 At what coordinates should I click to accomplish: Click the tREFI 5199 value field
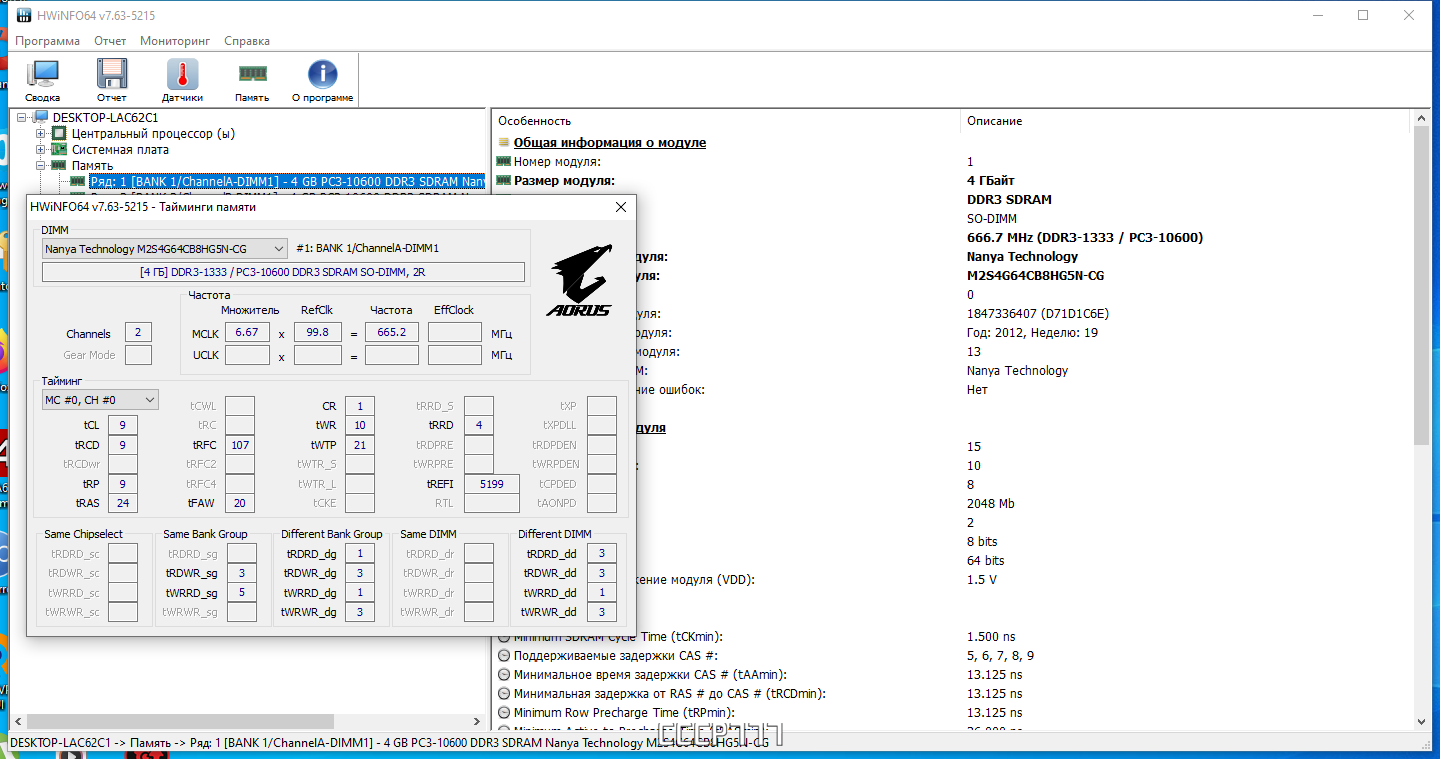(x=492, y=484)
